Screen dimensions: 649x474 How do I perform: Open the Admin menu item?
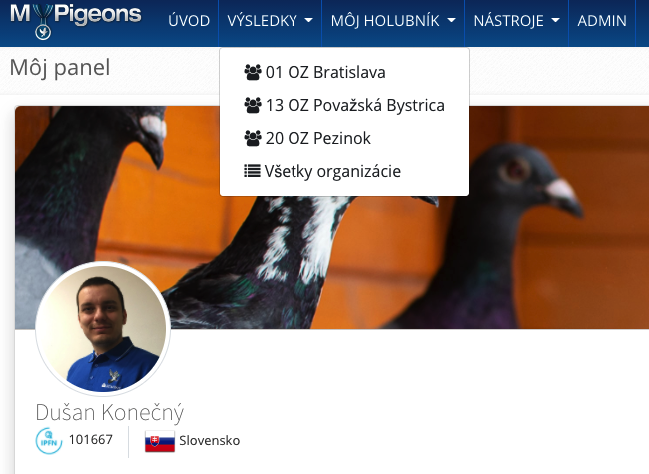pyautogui.click(x=602, y=21)
